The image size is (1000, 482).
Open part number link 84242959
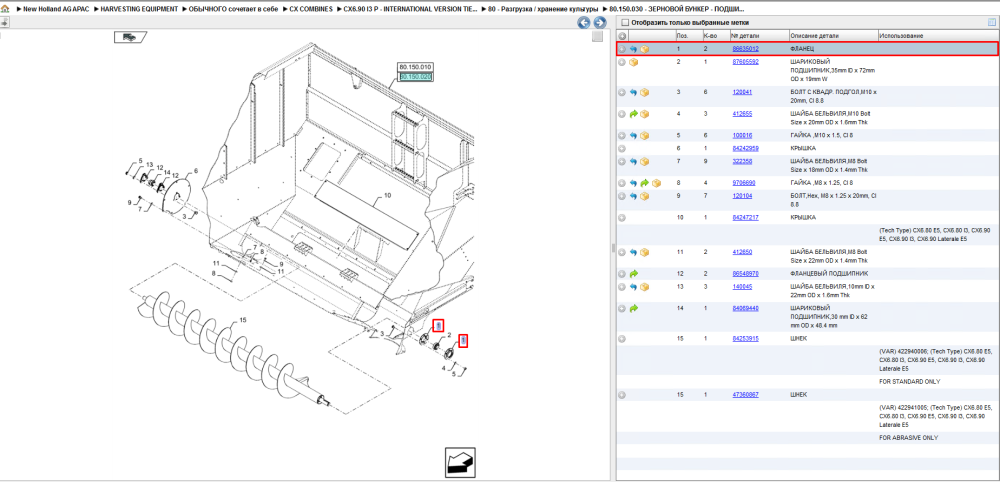745,149
